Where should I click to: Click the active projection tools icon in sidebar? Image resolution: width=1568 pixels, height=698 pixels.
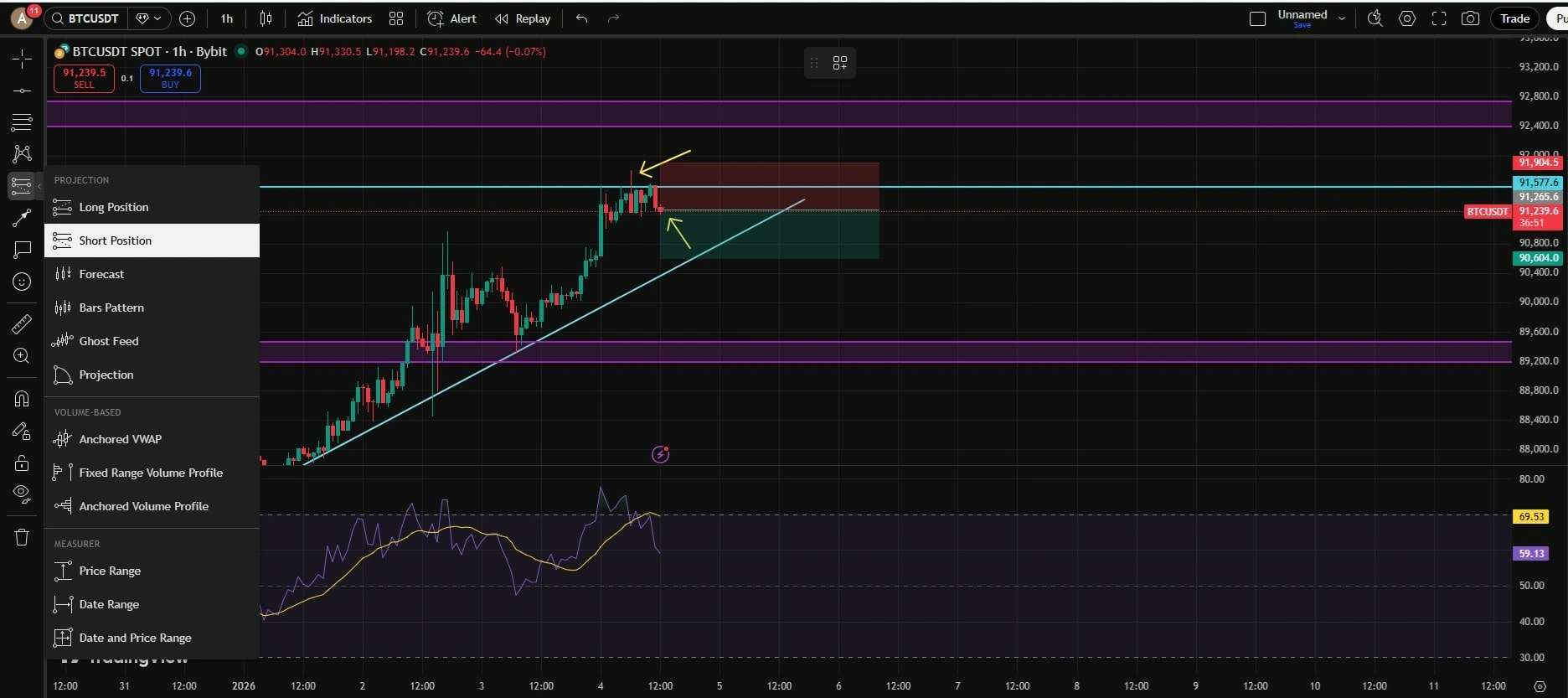(22, 185)
